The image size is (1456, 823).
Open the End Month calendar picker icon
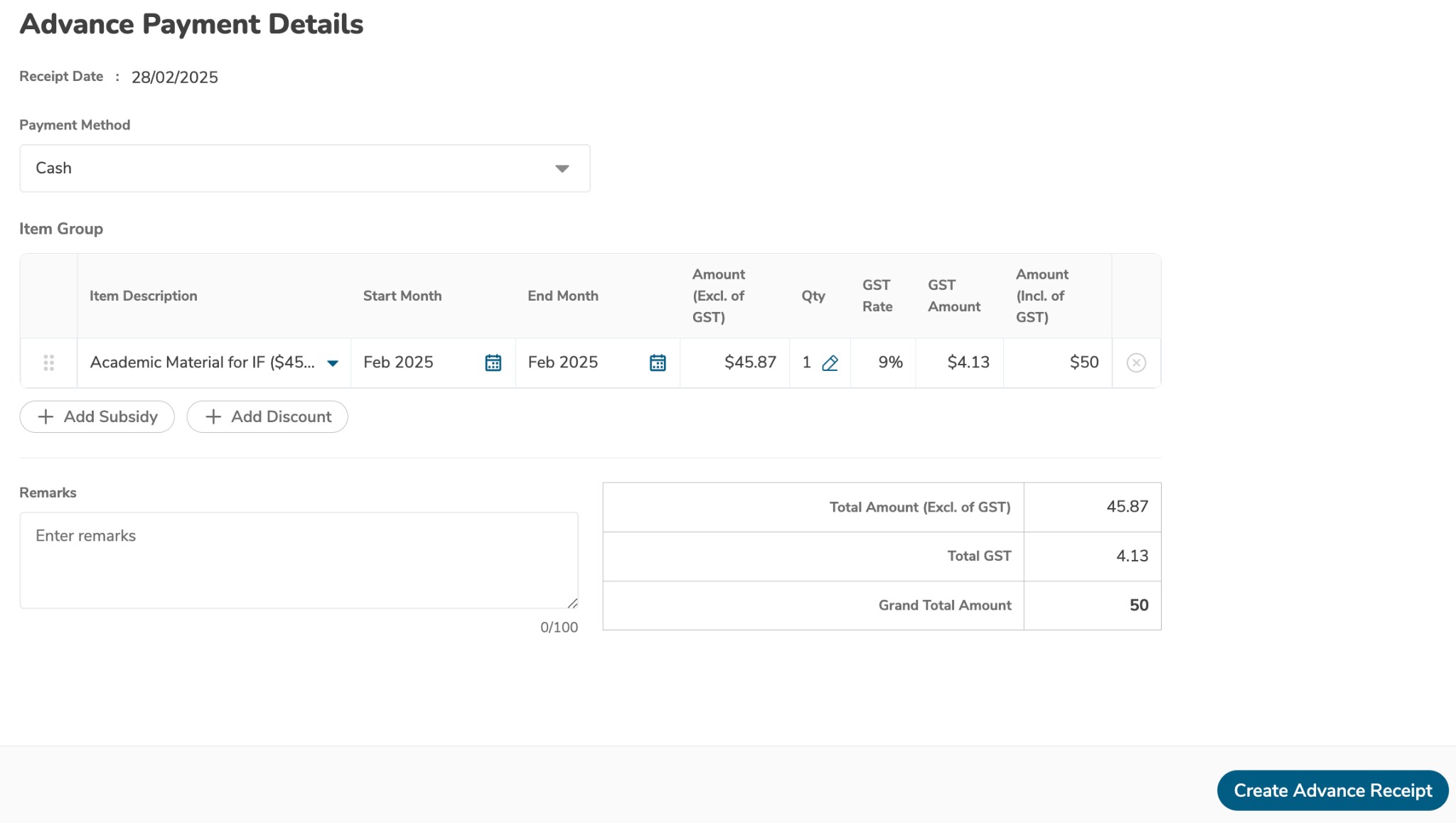pos(658,362)
